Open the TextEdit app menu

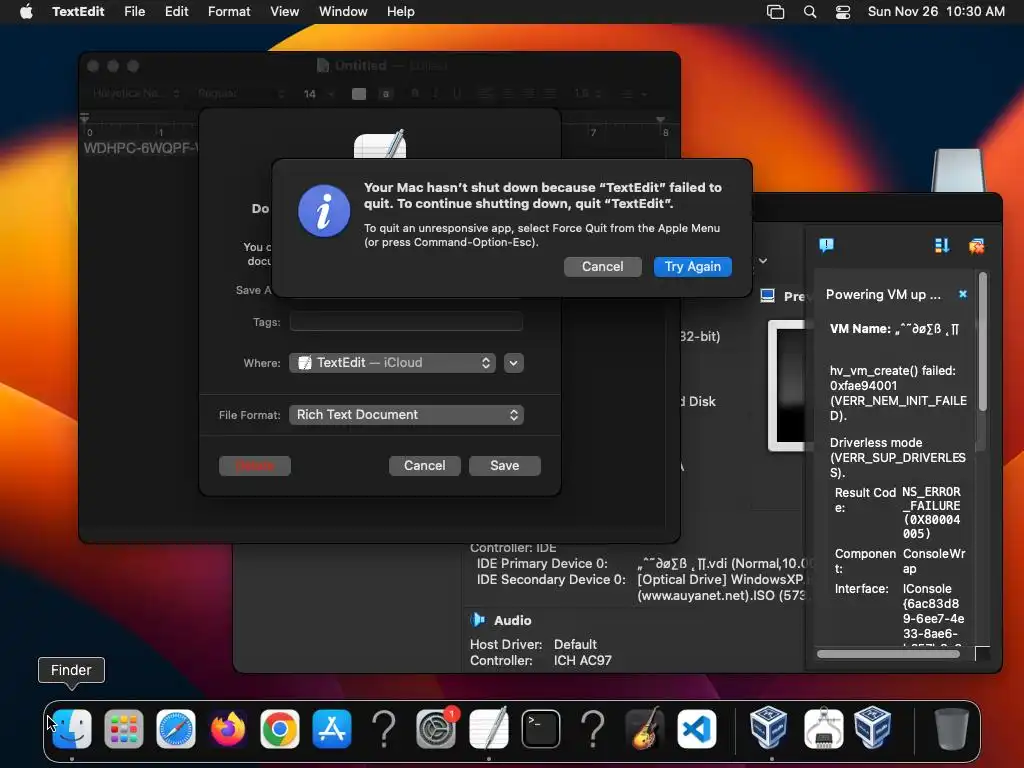coord(78,12)
